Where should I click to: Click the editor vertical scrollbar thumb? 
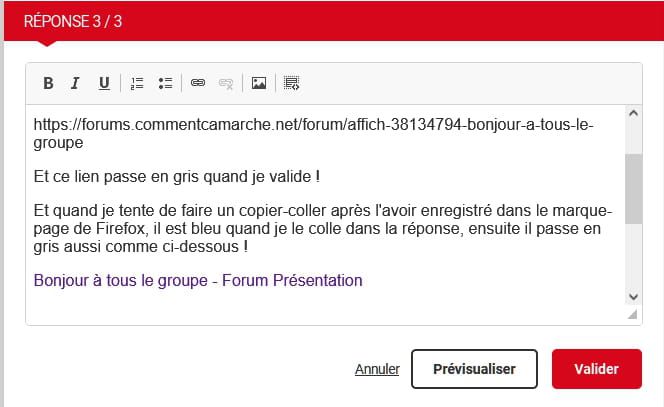point(634,189)
